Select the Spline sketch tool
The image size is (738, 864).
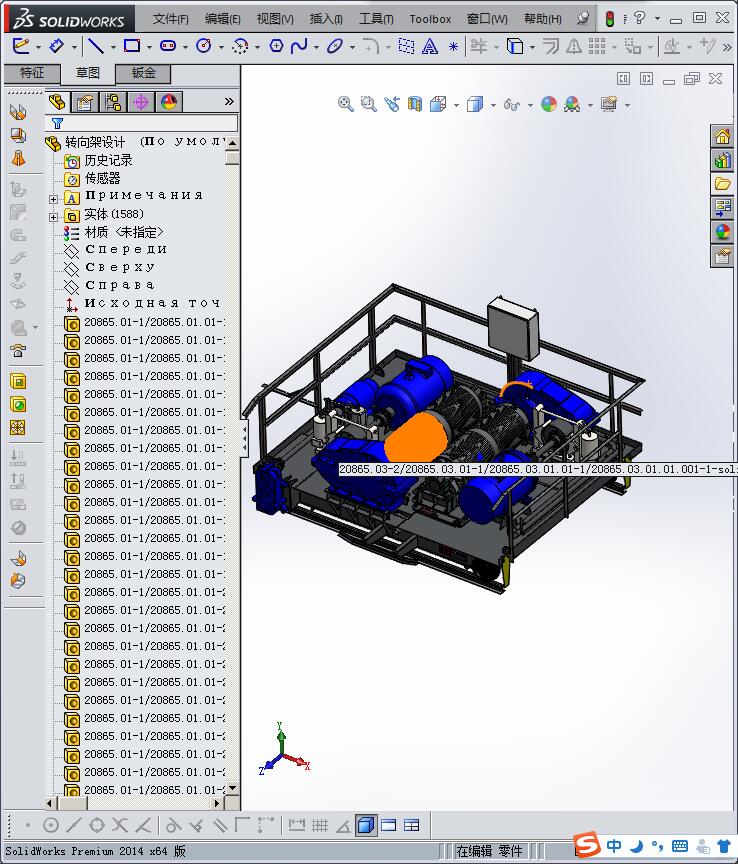pyautogui.click(x=299, y=46)
